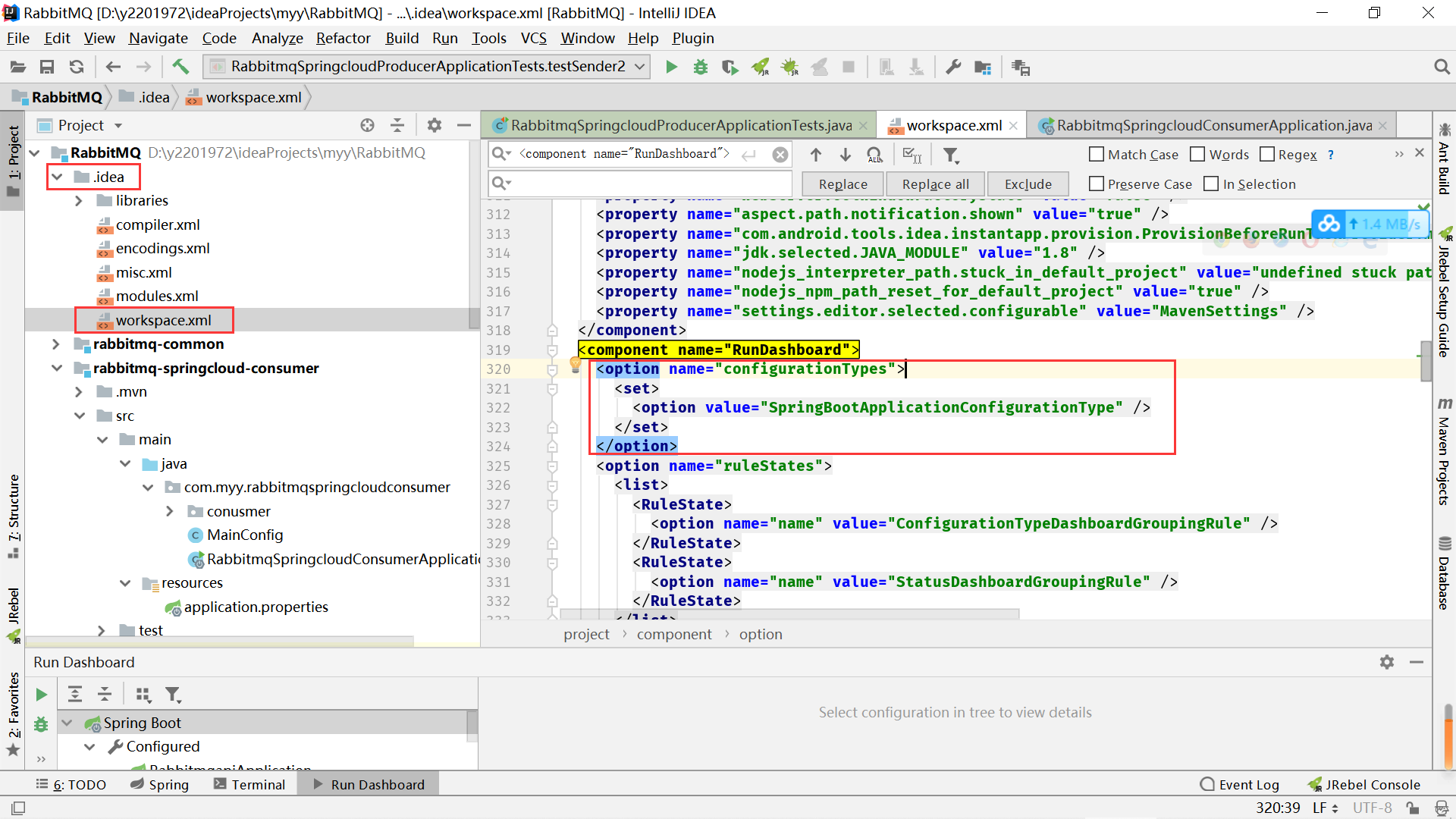Screen dimensions: 1456x819
Task: Expand the rabbitmq-common module
Action: point(56,344)
